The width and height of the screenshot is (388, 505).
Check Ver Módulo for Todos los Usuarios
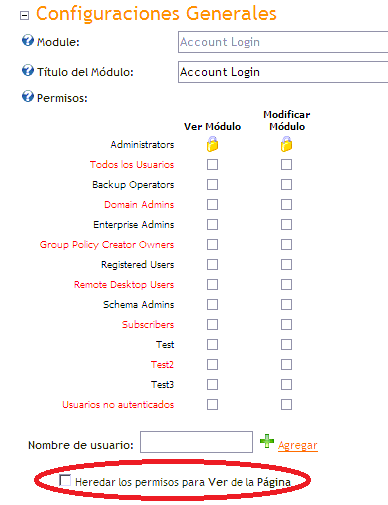tap(212, 164)
